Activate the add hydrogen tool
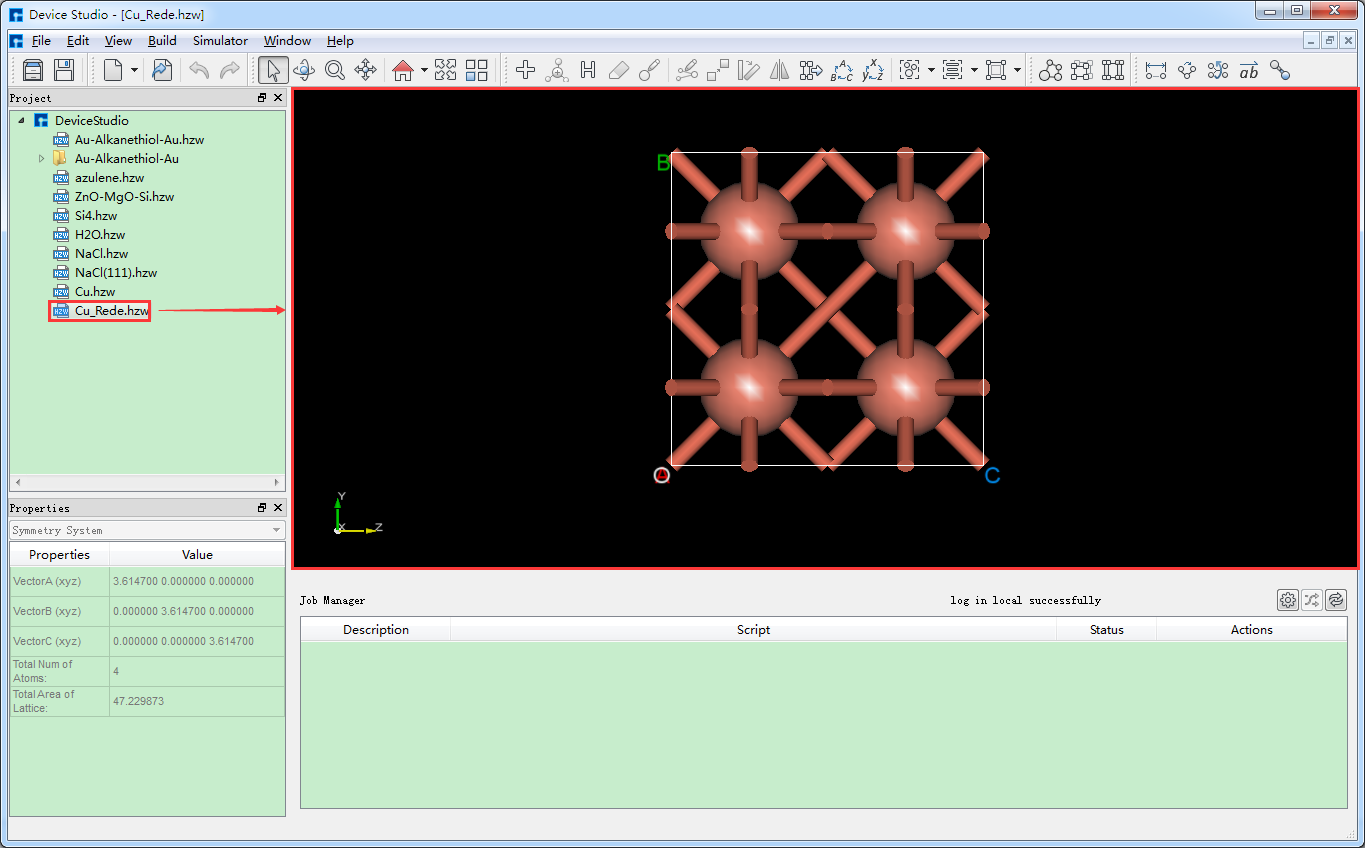Screen dimensions: 1365x848 pos(588,70)
